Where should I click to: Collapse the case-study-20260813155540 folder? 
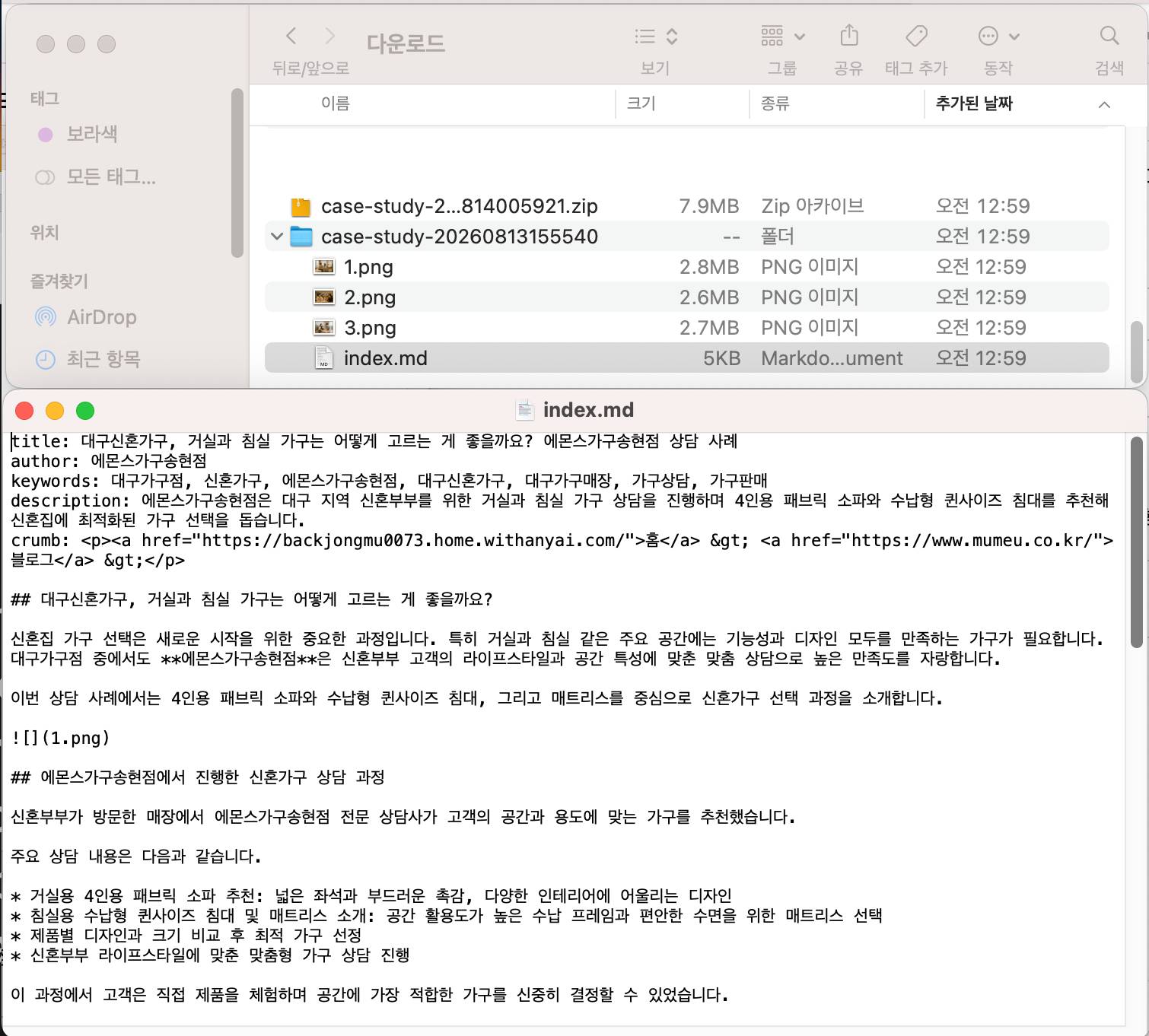pos(277,237)
